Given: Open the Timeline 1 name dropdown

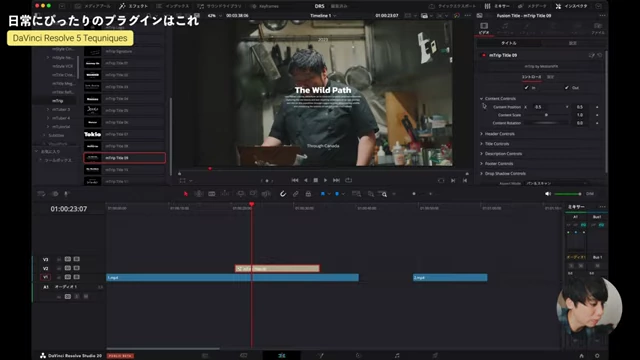Looking at the screenshot, I should [323, 16].
